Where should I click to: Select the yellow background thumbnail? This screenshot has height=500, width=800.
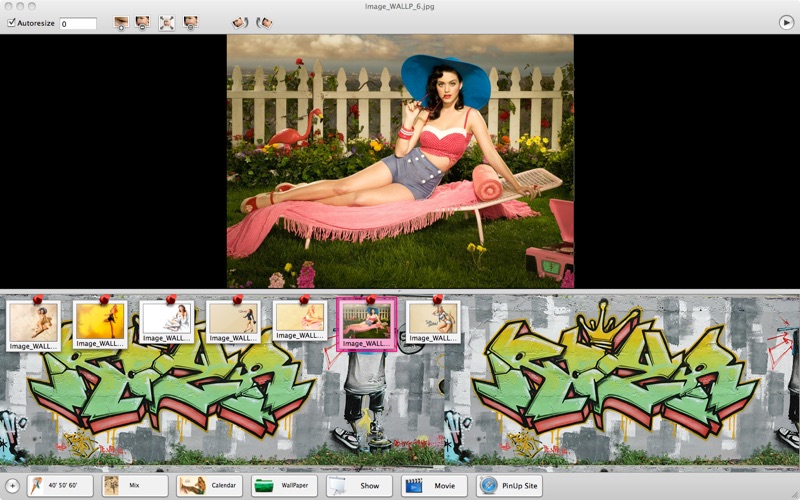click(x=101, y=322)
